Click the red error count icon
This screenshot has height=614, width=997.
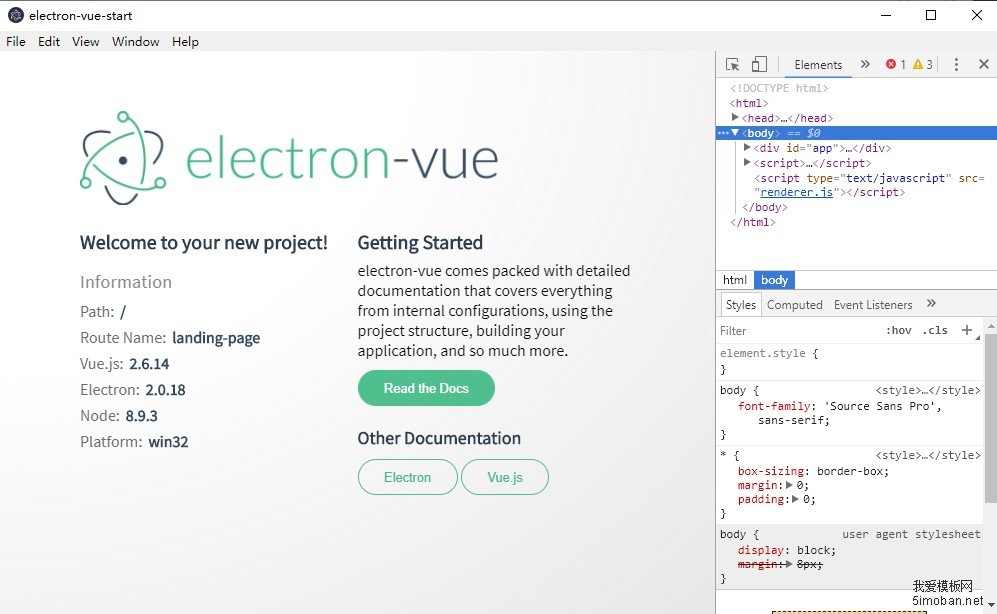tap(891, 64)
